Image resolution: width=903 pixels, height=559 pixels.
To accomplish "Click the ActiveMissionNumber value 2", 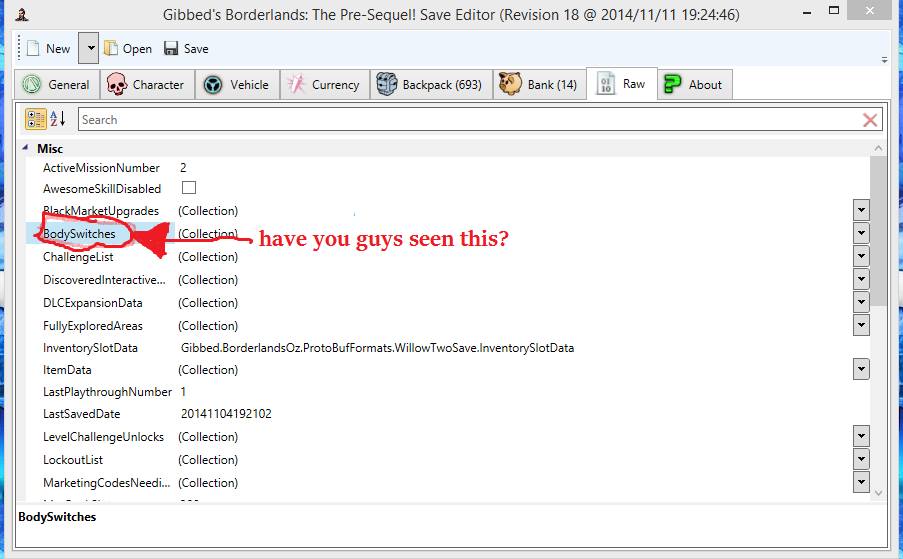I will coord(183,168).
